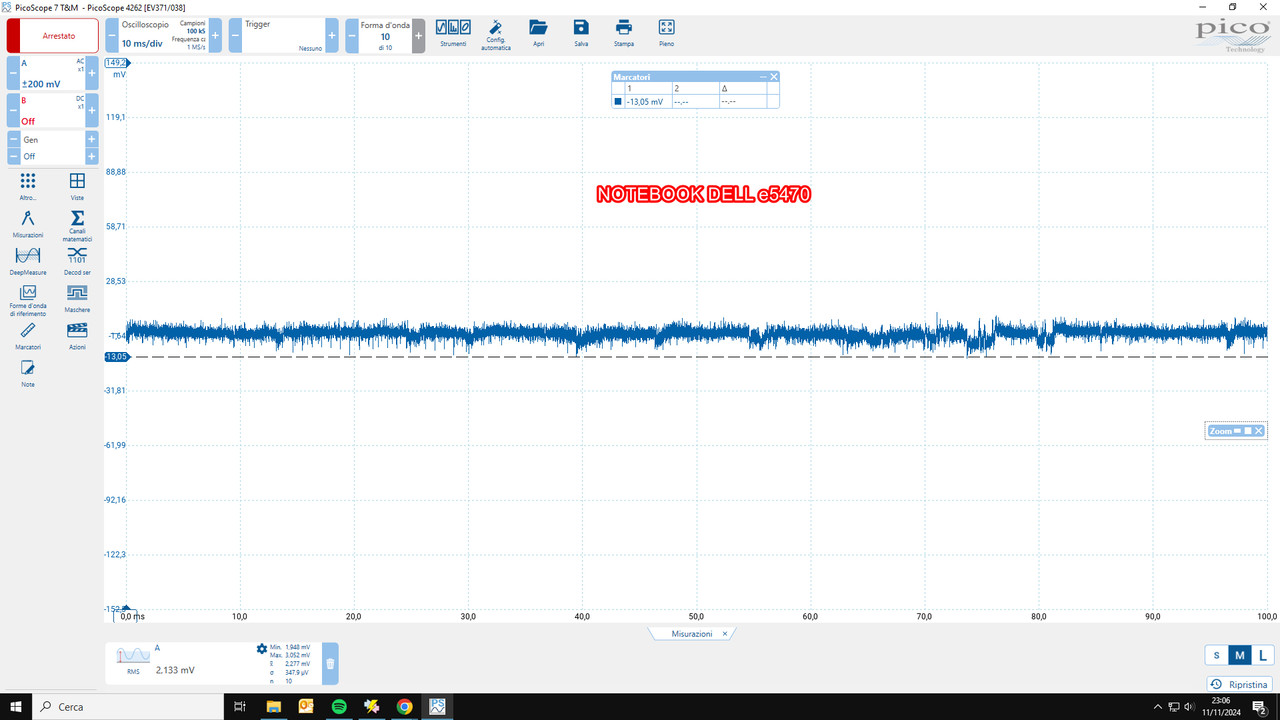1280x720 pixels.
Task: Open File Explorer from taskbar
Action: click(273, 706)
